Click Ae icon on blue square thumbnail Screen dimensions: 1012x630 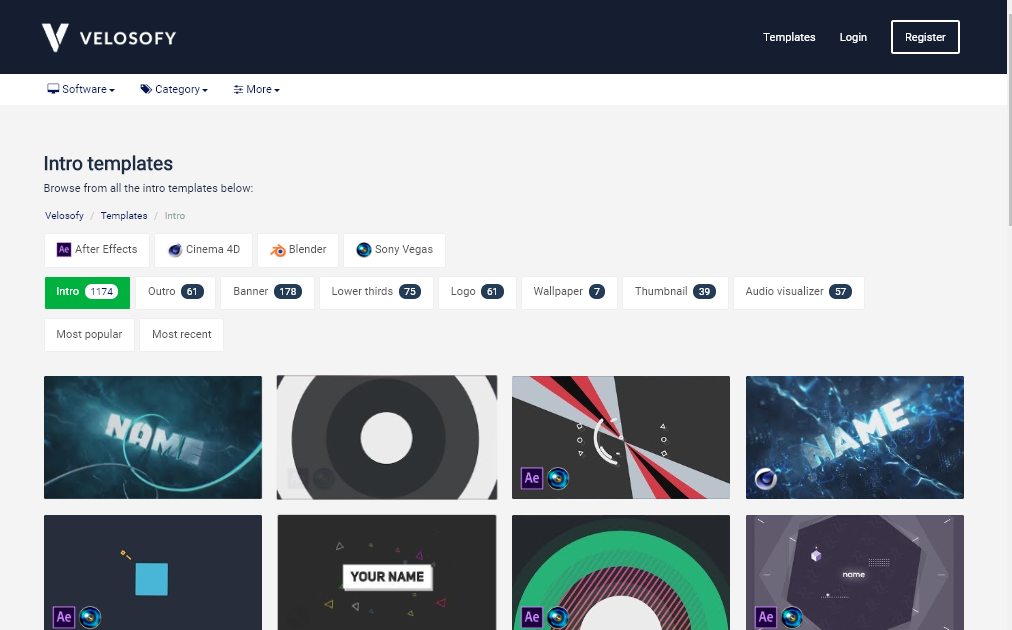point(64,617)
